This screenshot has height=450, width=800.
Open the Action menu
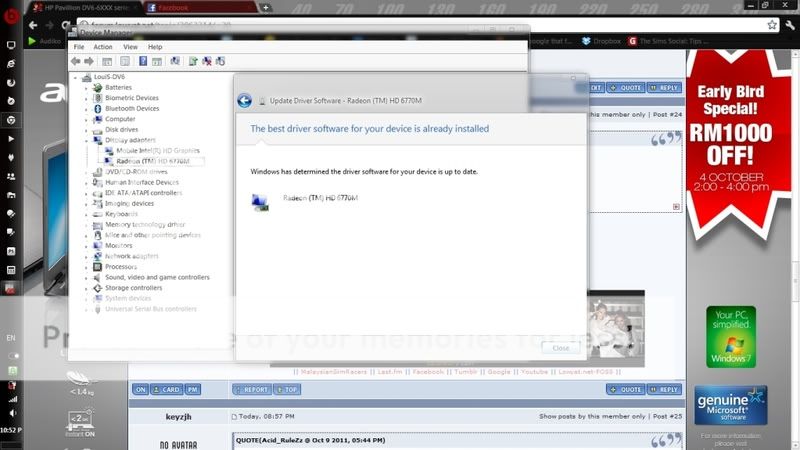coord(103,47)
